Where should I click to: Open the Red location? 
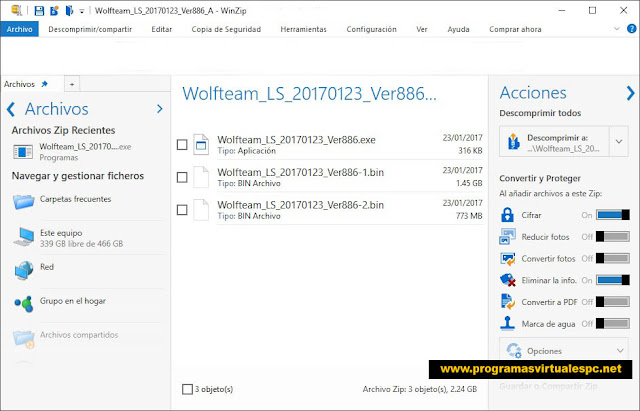point(47,267)
